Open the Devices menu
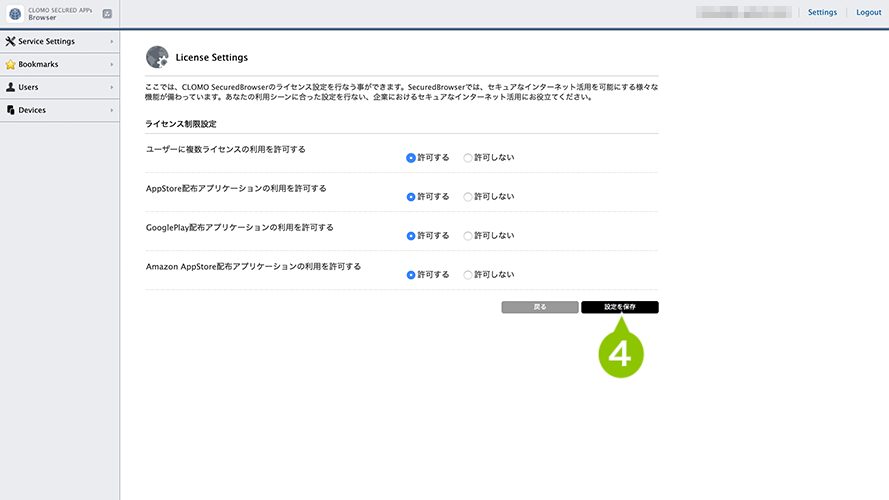 60,110
